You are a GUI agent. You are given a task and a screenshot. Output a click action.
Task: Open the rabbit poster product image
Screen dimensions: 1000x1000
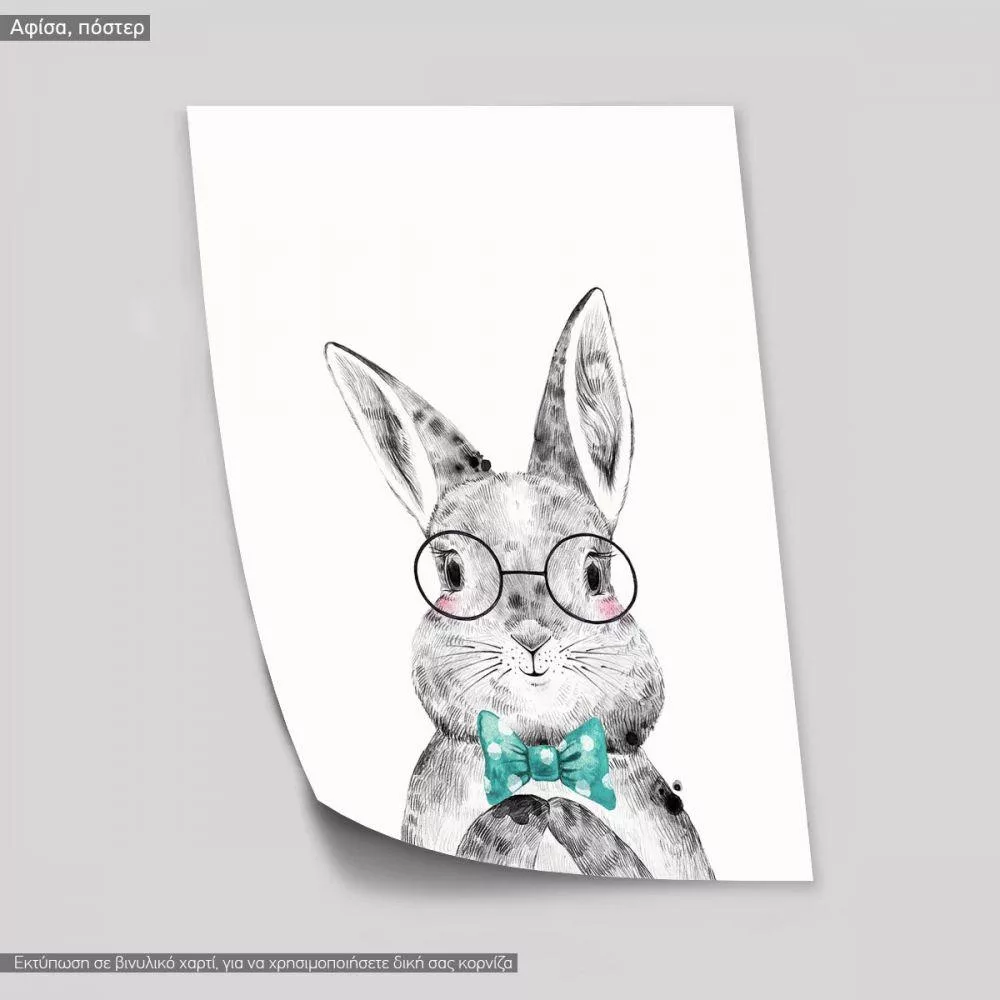(500, 500)
